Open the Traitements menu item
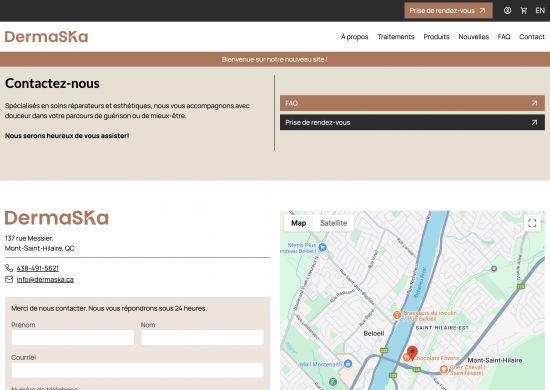 tap(396, 37)
